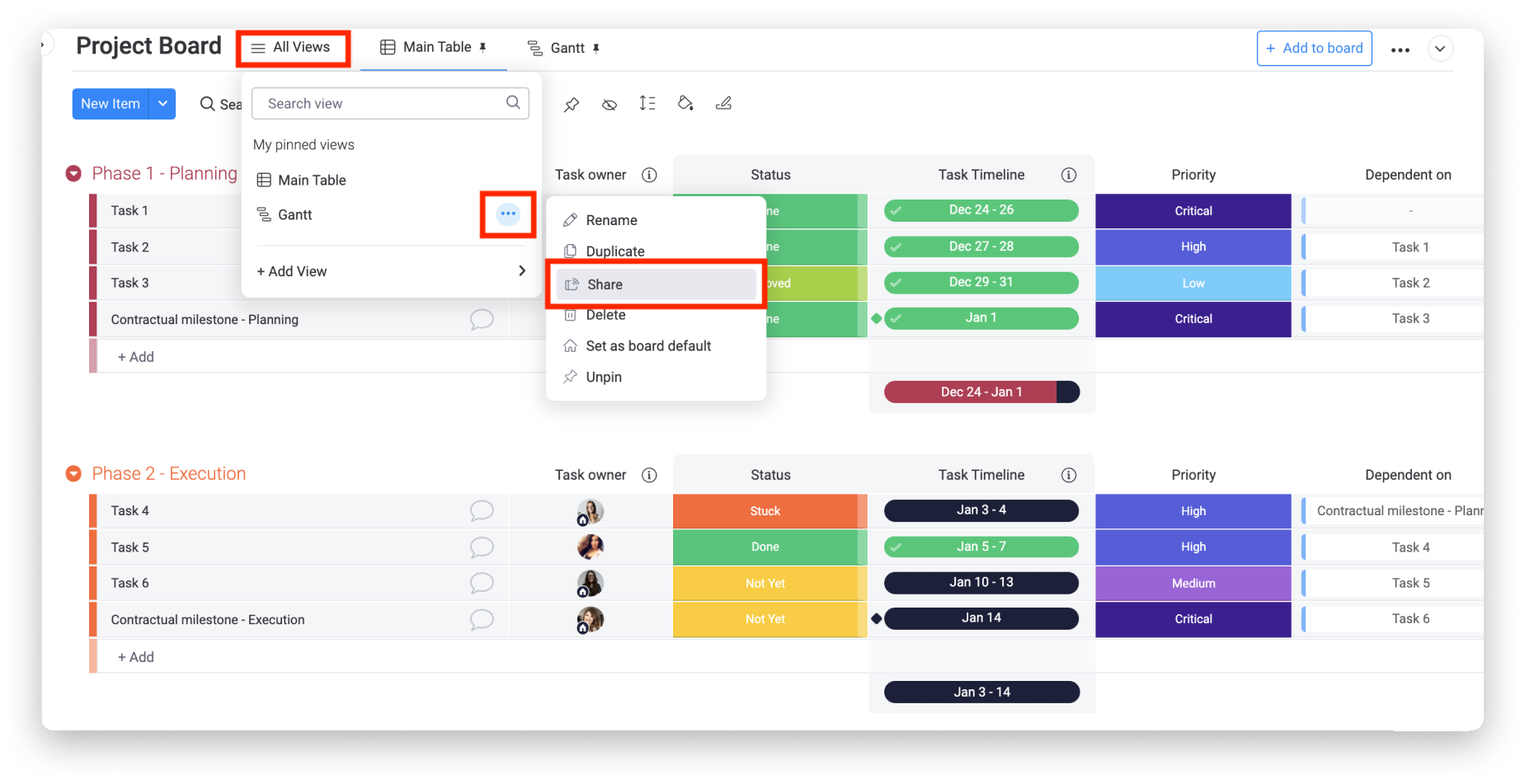Image resolution: width=1525 pixels, height=784 pixels.
Task: Click Jan 3 - 14 summary timeline
Action: click(981, 692)
